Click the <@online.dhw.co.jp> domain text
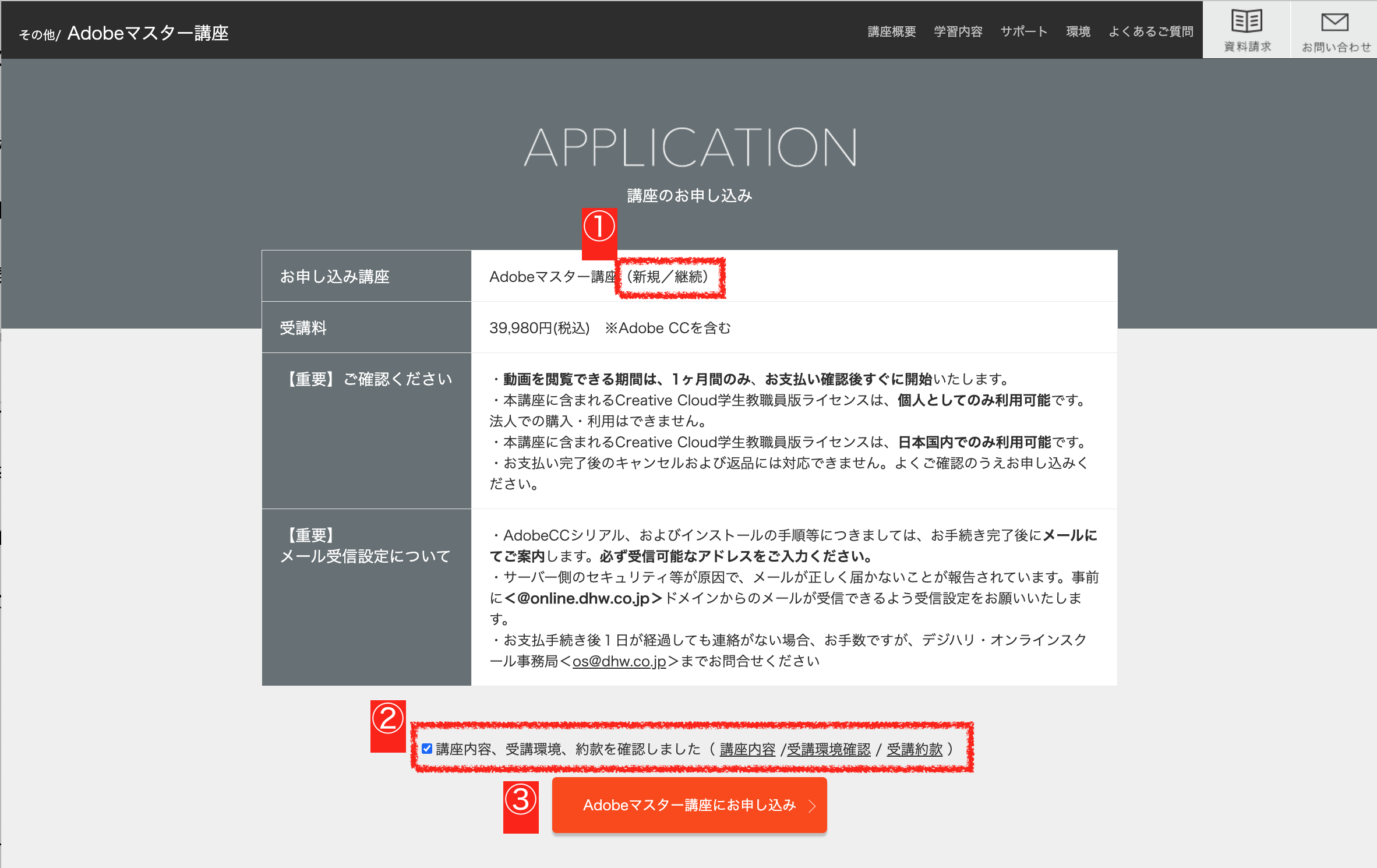The height and width of the screenshot is (868, 1377). 583,598
